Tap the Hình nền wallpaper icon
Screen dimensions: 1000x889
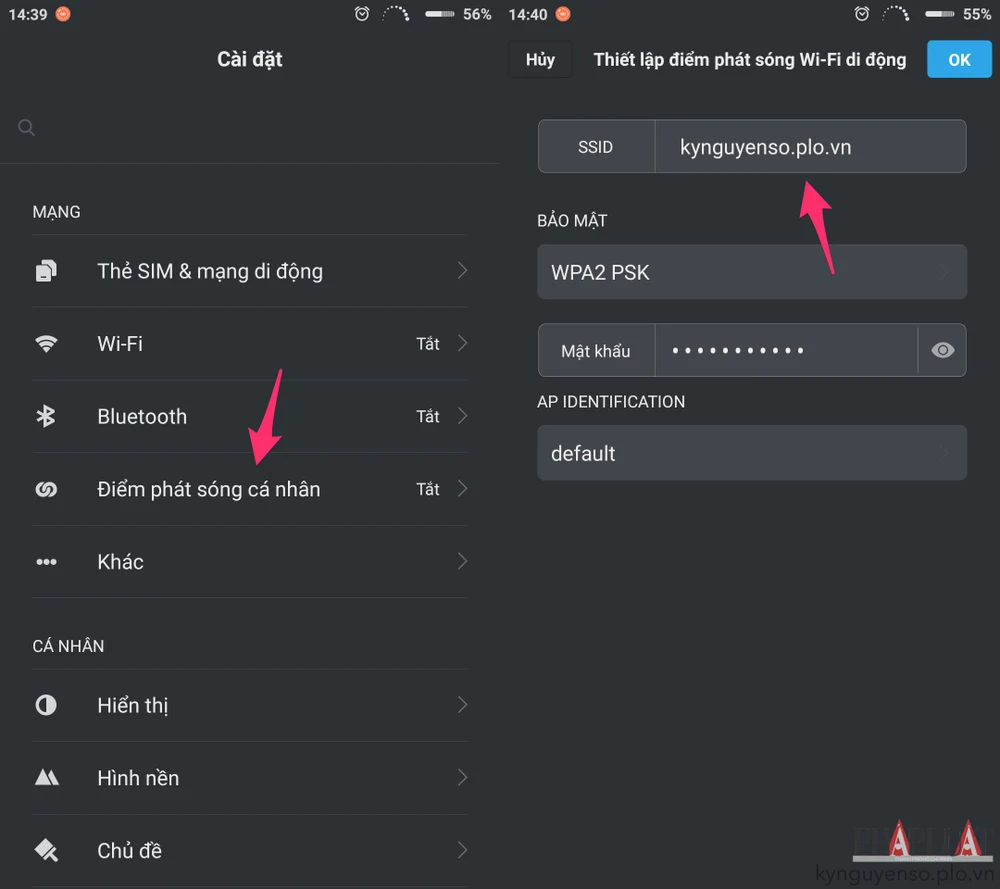click(46, 778)
